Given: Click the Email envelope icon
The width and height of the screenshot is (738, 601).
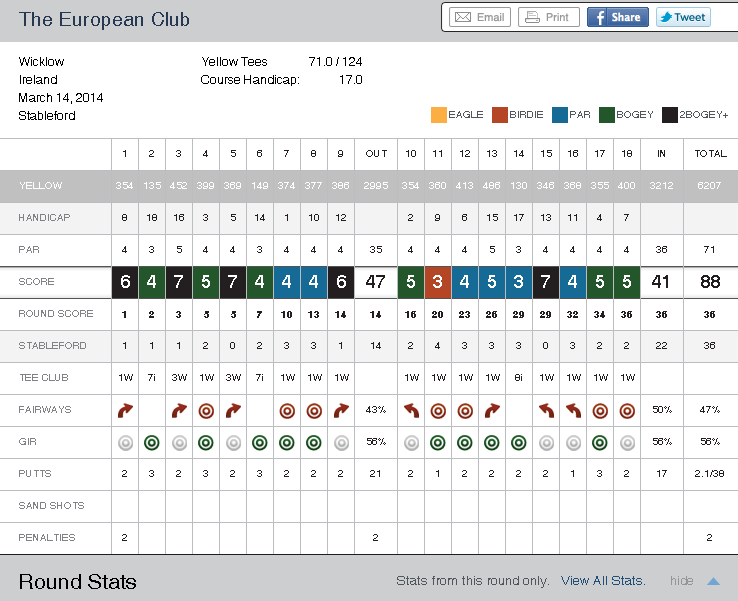Looking at the screenshot, I should tap(463, 17).
